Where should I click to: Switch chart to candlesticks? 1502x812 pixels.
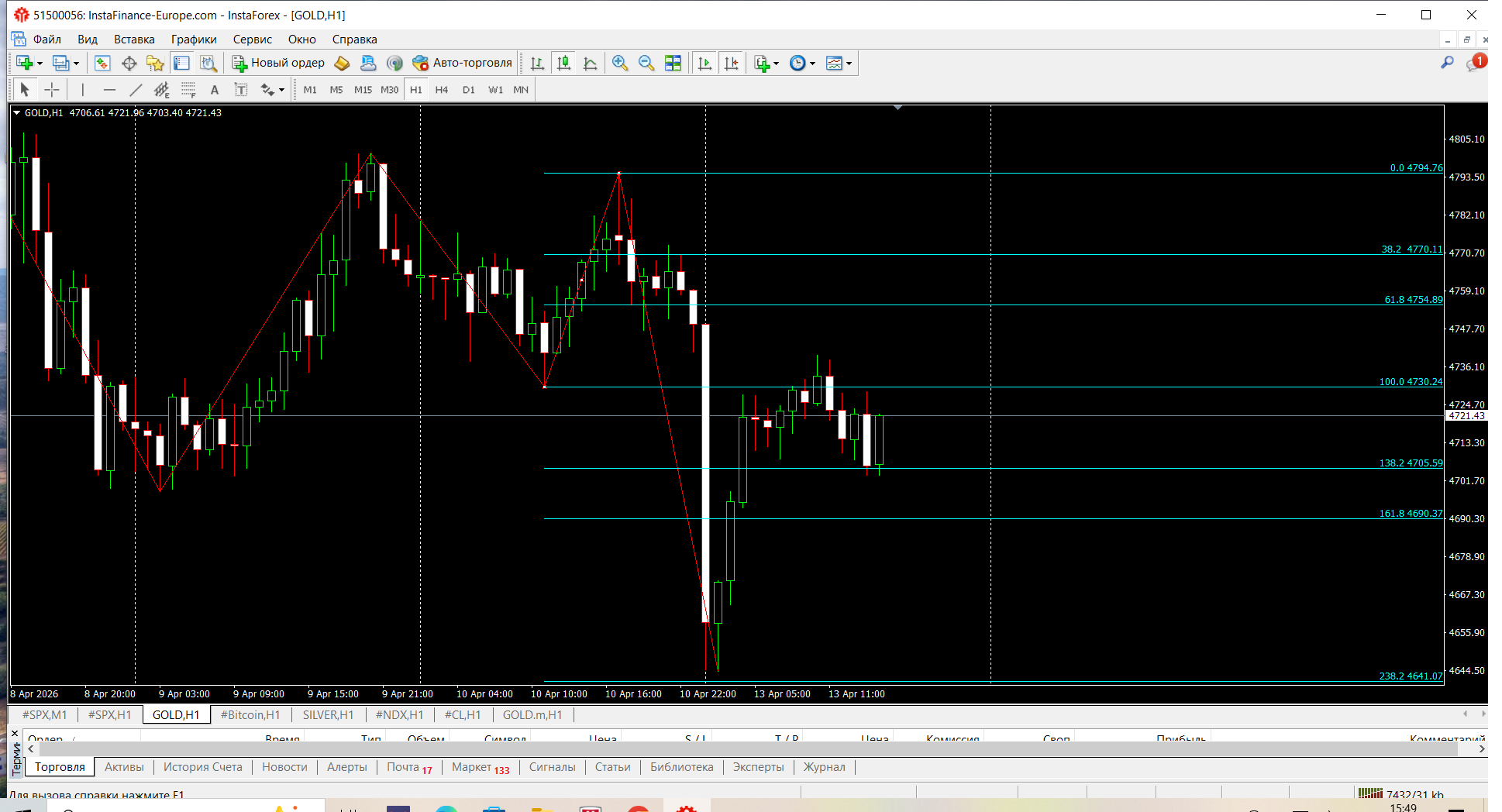point(563,64)
